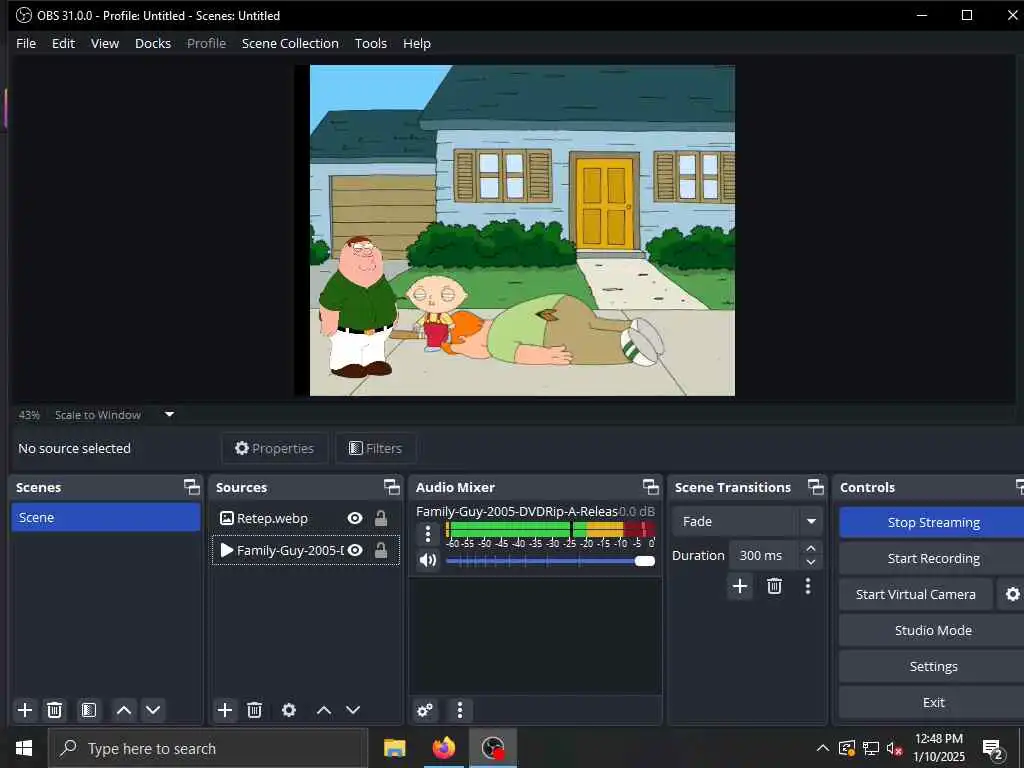Open the View menu
The height and width of the screenshot is (768, 1024).
(x=104, y=43)
